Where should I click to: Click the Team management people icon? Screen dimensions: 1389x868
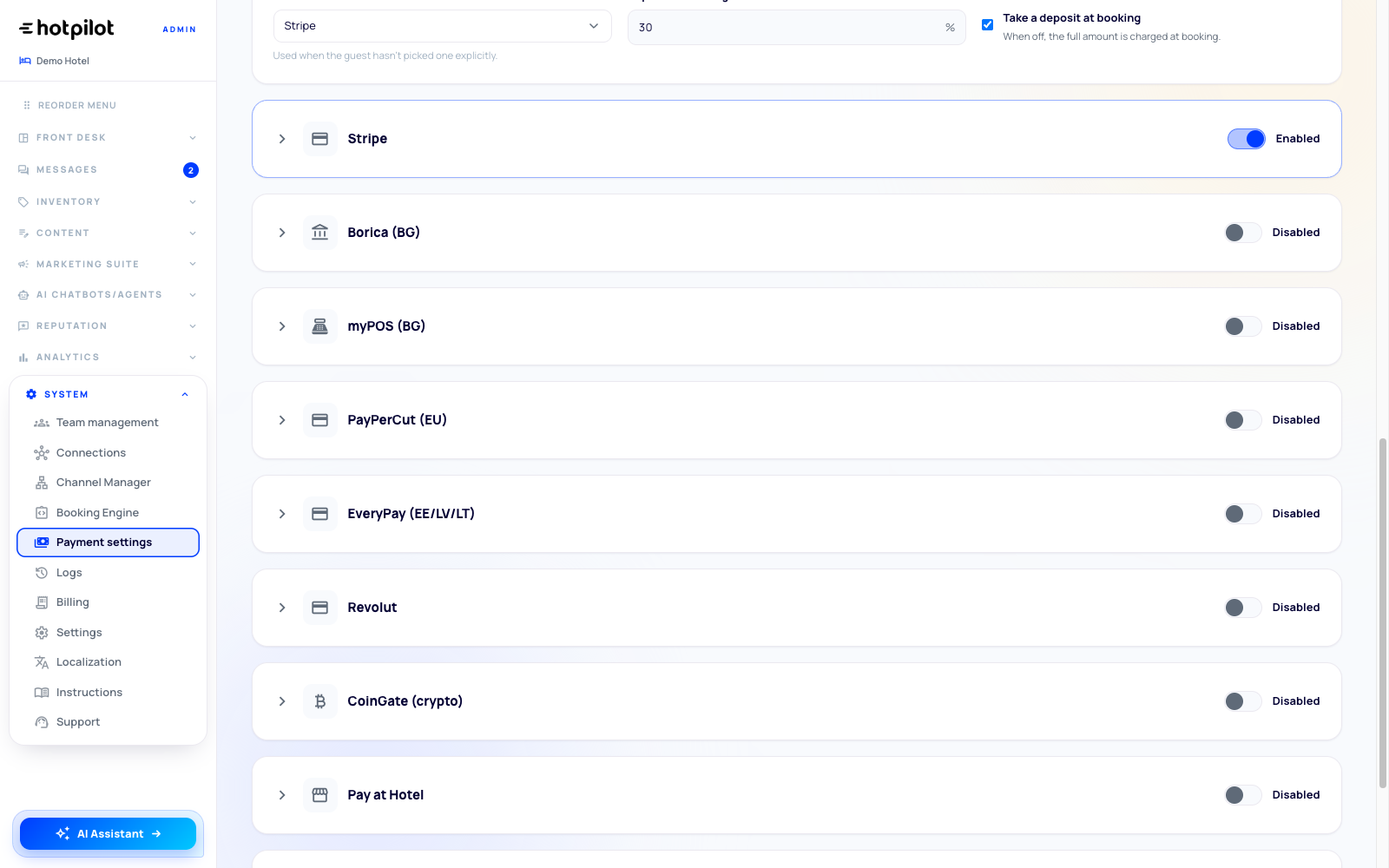point(42,423)
